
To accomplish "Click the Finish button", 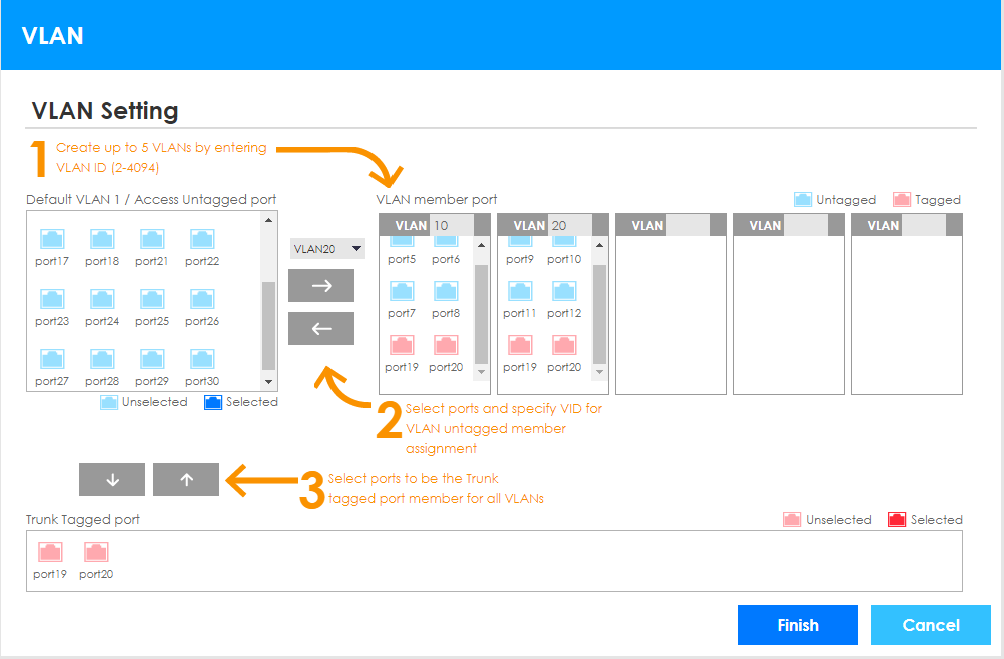I will click(x=798, y=625).
